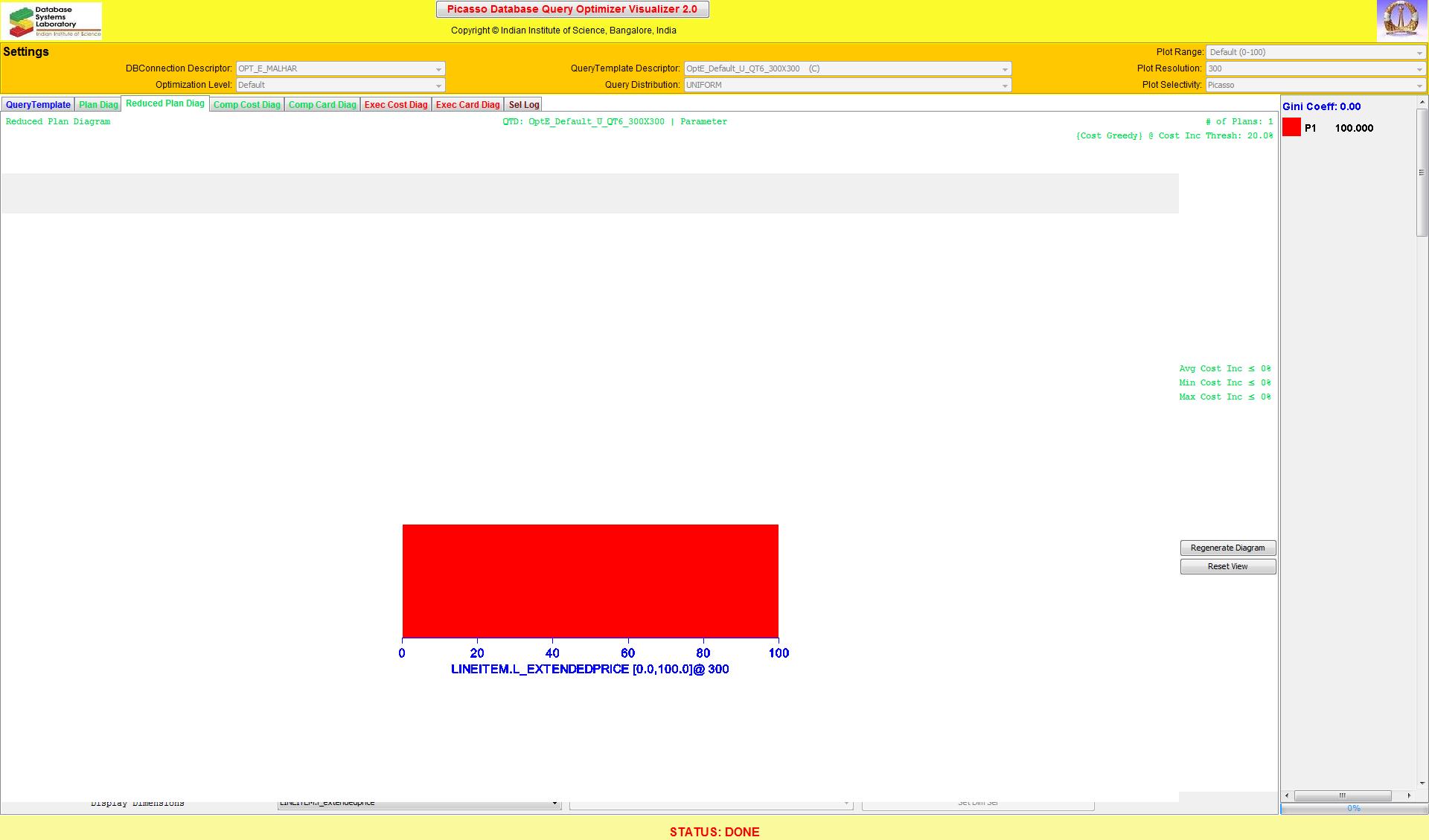Open the DBConnection Descriptor dropdown
1429x840 pixels.
[438, 69]
